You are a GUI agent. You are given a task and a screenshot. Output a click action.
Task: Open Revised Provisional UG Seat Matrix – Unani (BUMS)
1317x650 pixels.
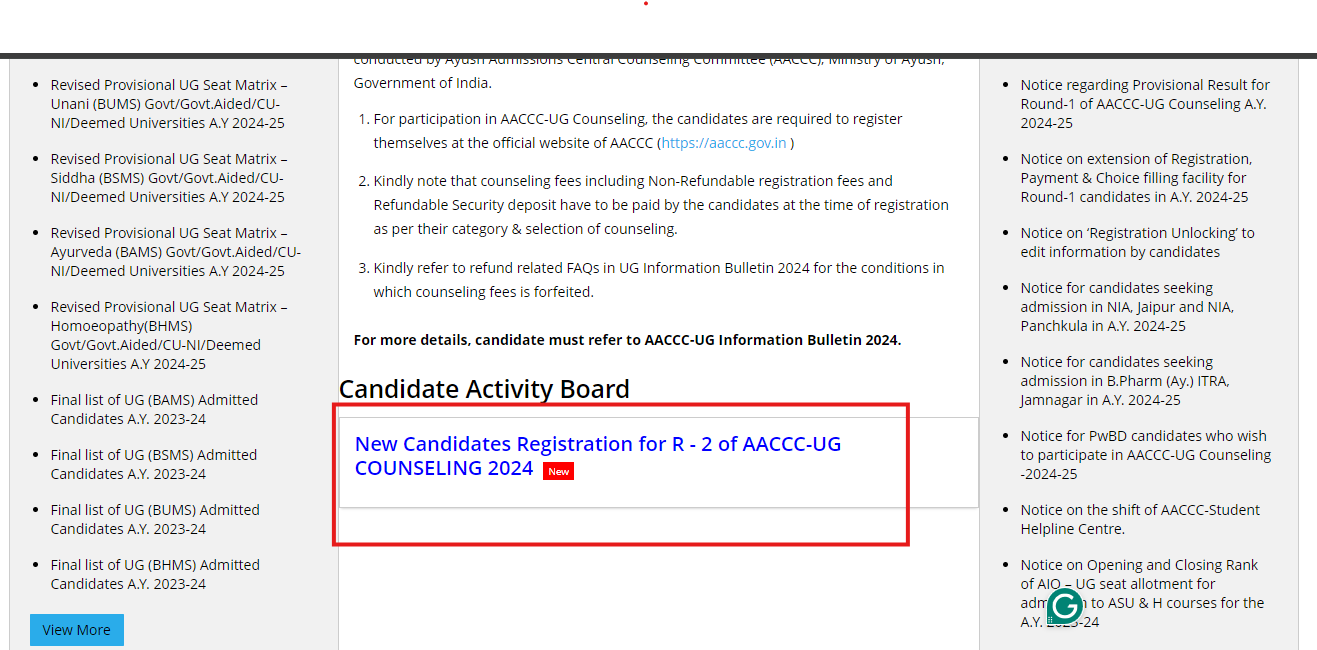pyautogui.click(x=167, y=103)
